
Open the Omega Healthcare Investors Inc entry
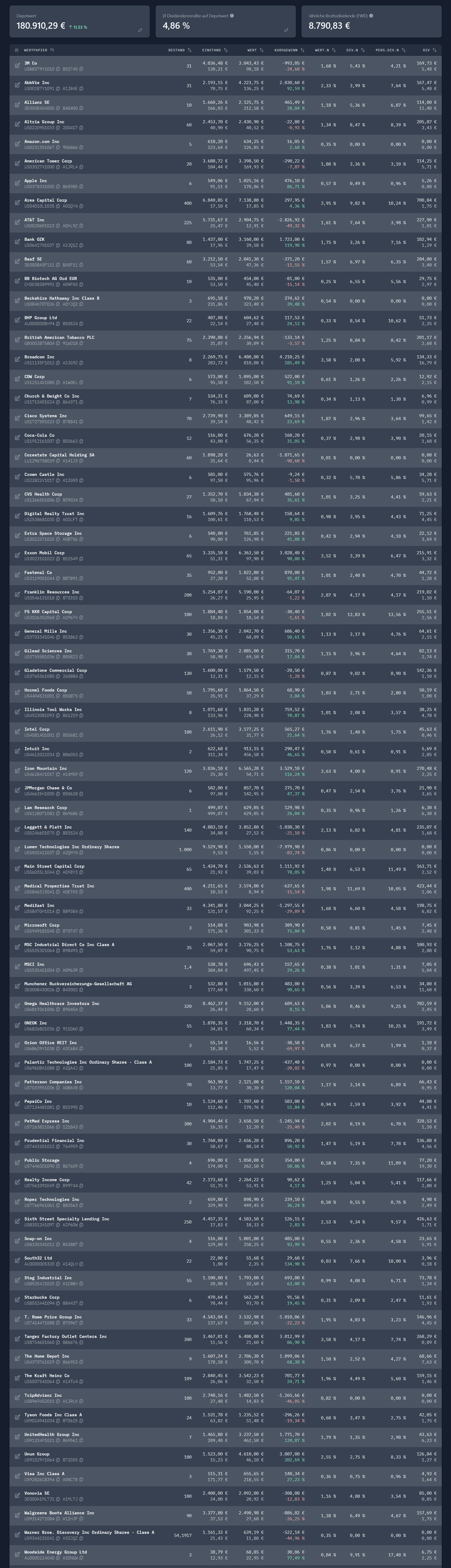(x=62, y=1003)
